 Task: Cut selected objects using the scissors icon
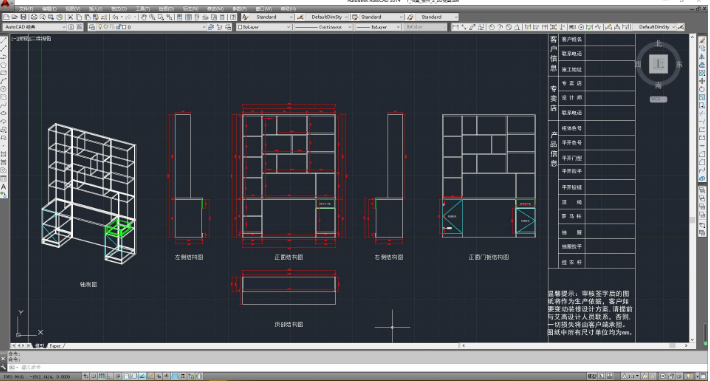coord(70,17)
